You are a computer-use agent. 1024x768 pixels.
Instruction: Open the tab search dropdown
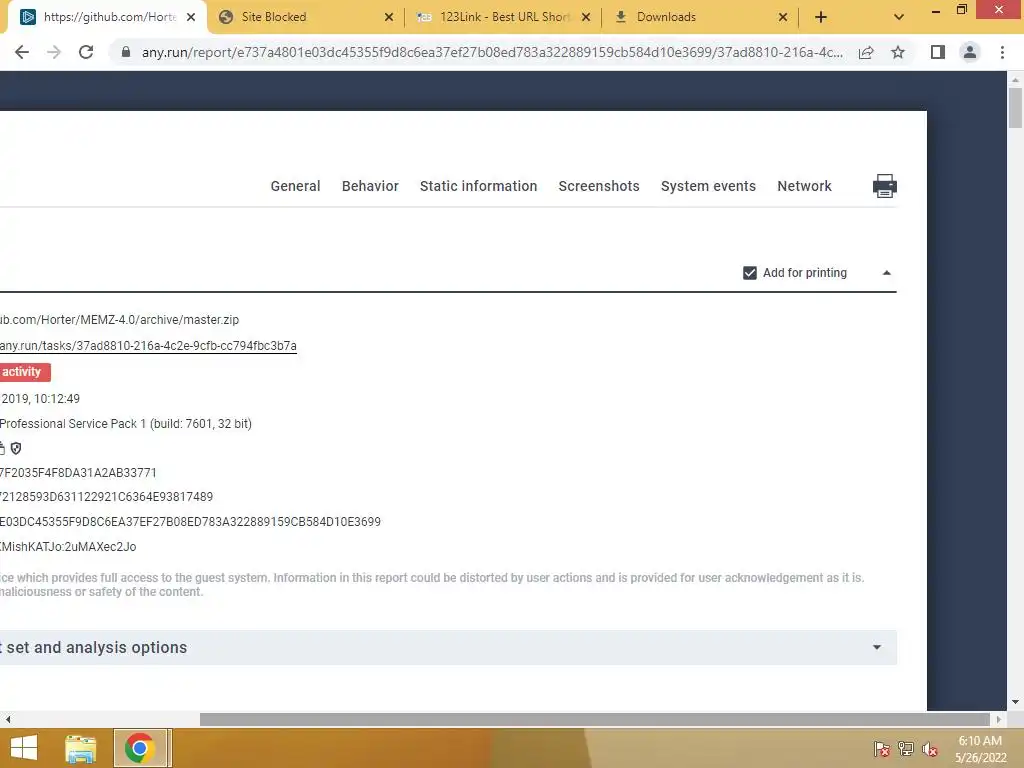899,17
